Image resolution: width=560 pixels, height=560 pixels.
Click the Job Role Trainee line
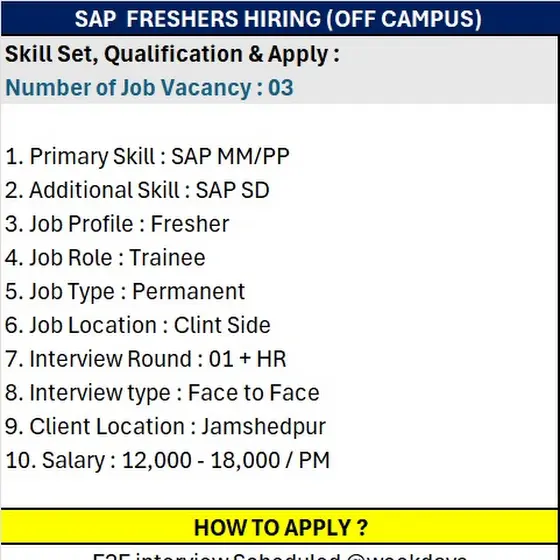[x=105, y=258]
